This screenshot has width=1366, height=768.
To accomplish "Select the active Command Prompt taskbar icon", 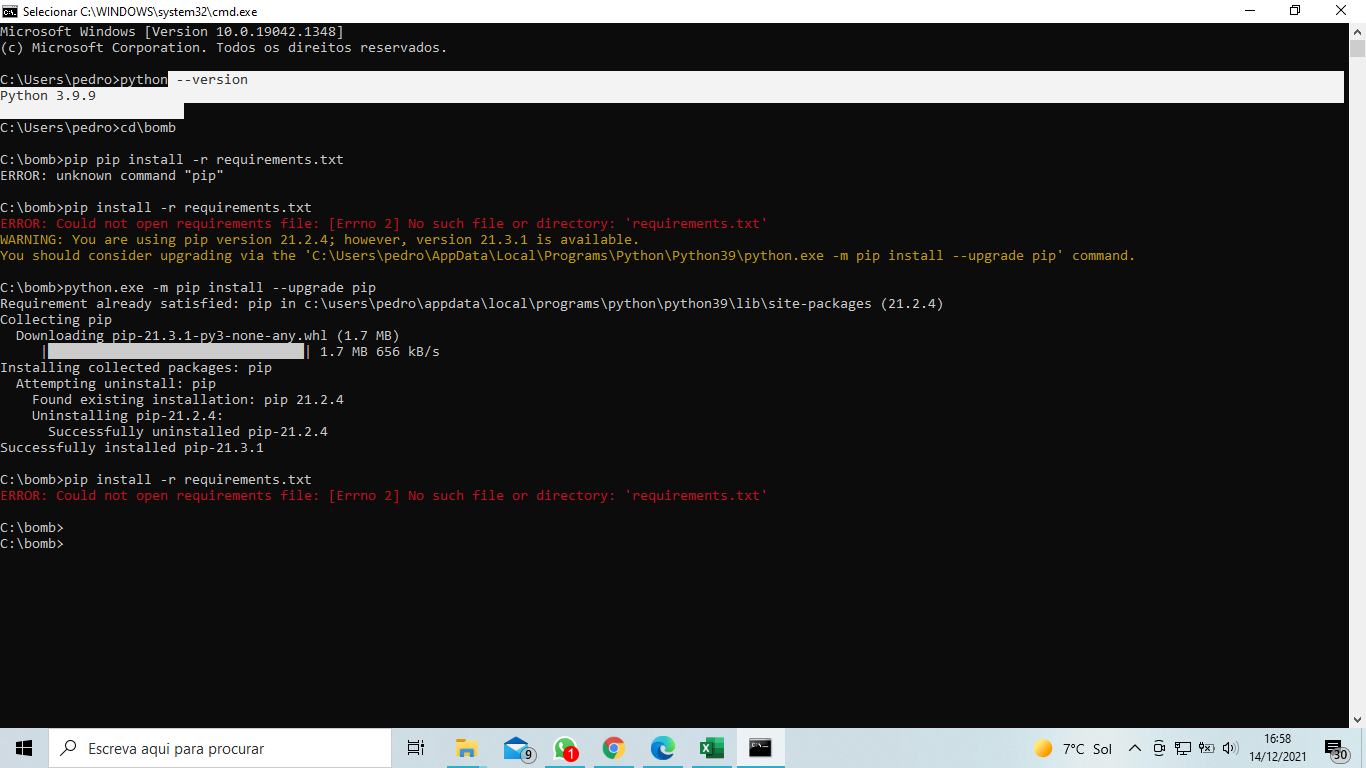I will pos(760,747).
